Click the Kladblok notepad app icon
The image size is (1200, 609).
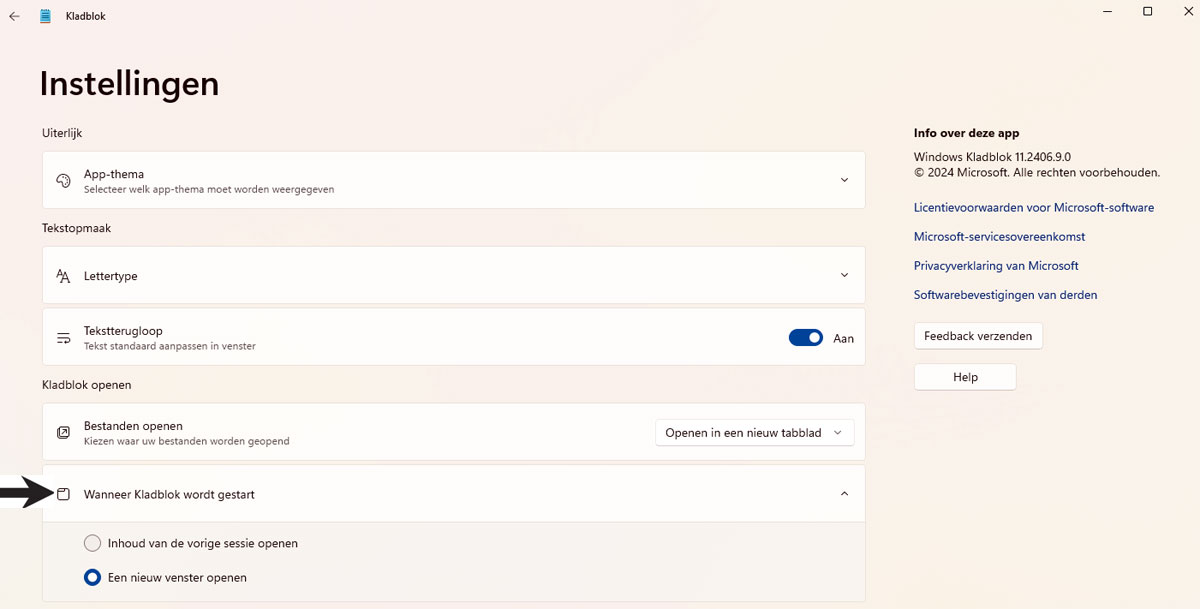tap(45, 16)
